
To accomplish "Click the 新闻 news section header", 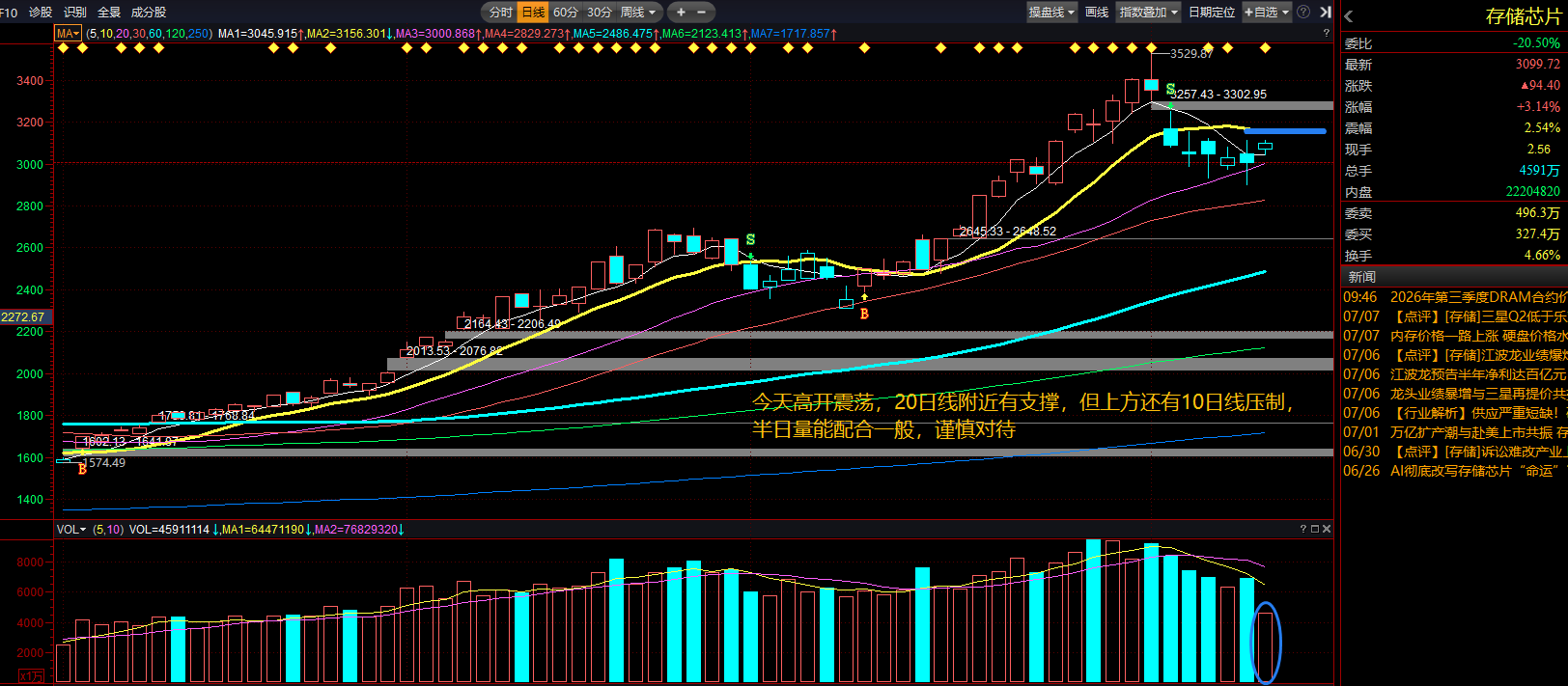I will click(1361, 277).
